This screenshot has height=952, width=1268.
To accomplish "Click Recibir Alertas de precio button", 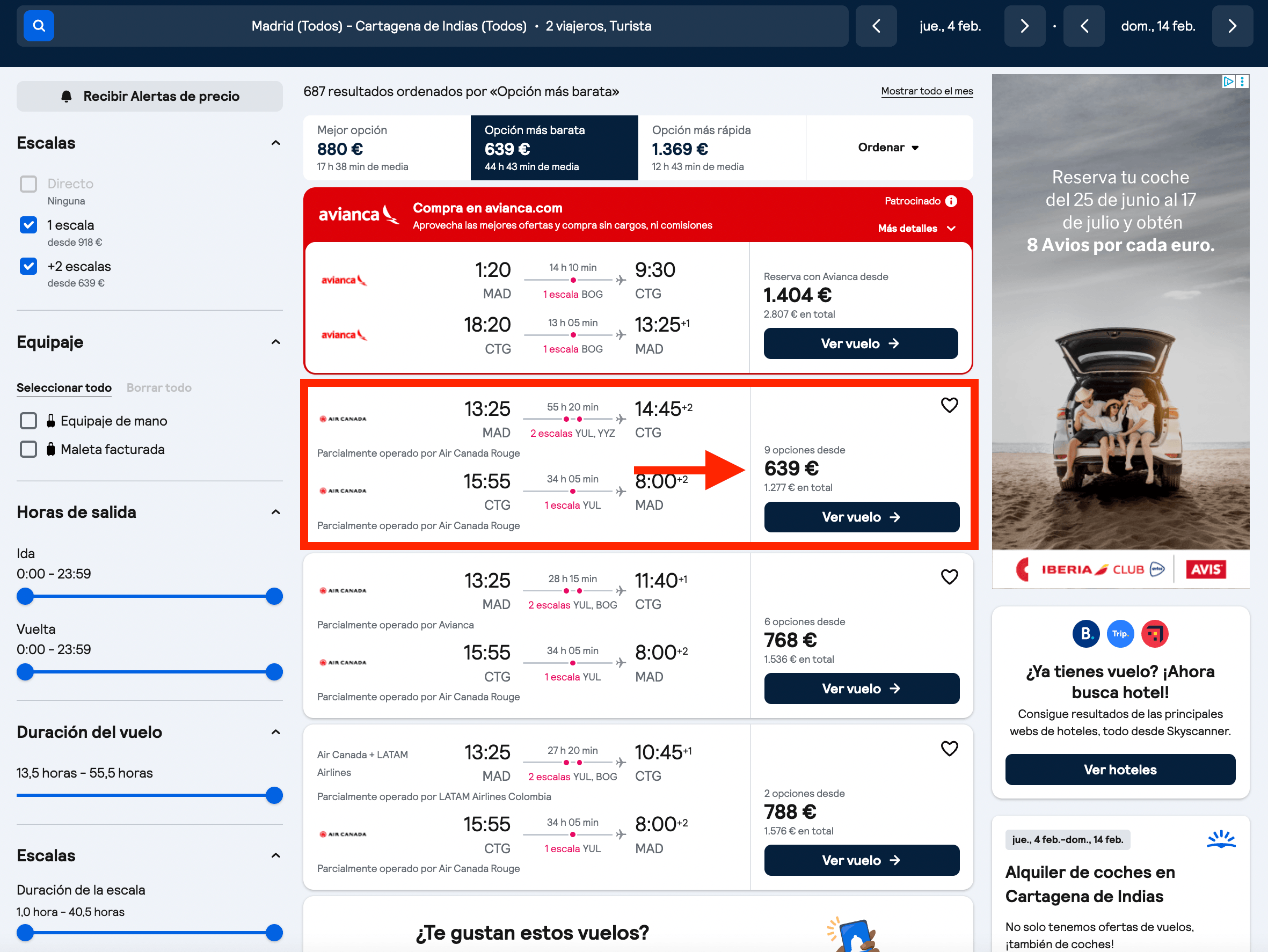I will pos(150,96).
